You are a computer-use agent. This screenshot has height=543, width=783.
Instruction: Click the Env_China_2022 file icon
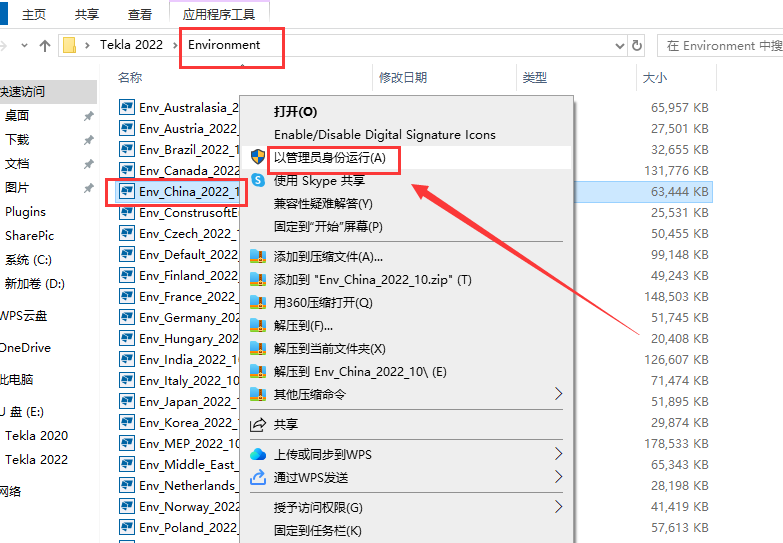(x=127, y=191)
